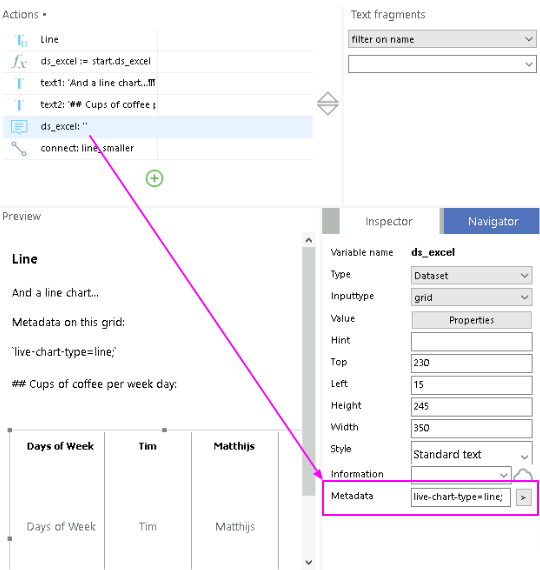Screen dimensions: 540x570
Task: Click '## Cups of coffee per week day:' text
Action: coord(95,384)
